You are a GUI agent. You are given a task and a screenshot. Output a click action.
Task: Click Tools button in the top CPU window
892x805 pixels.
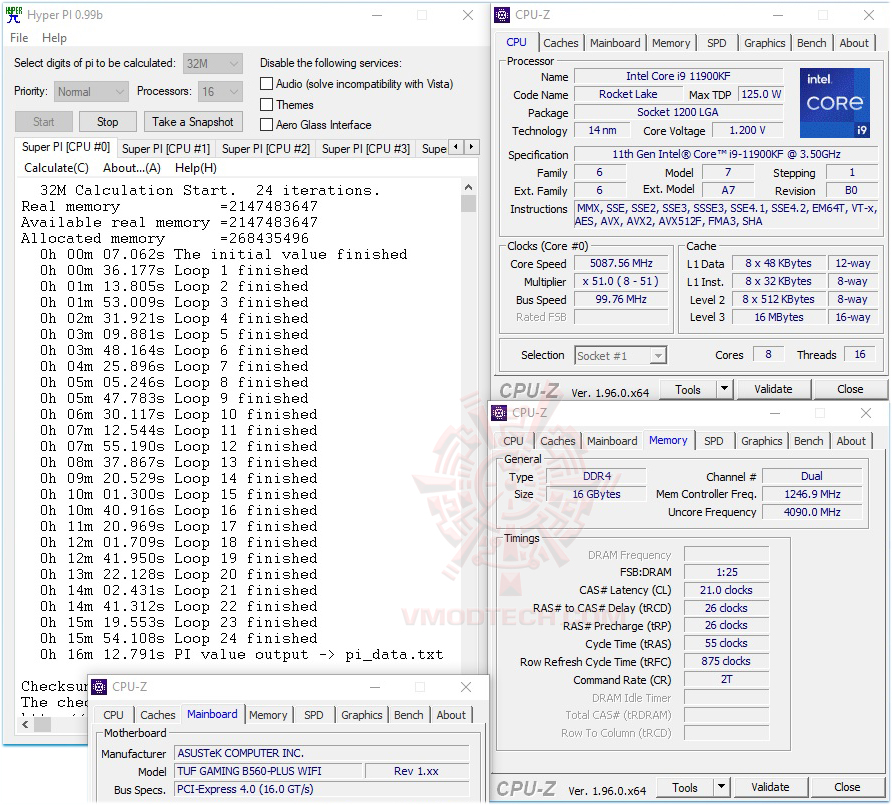click(688, 389)
